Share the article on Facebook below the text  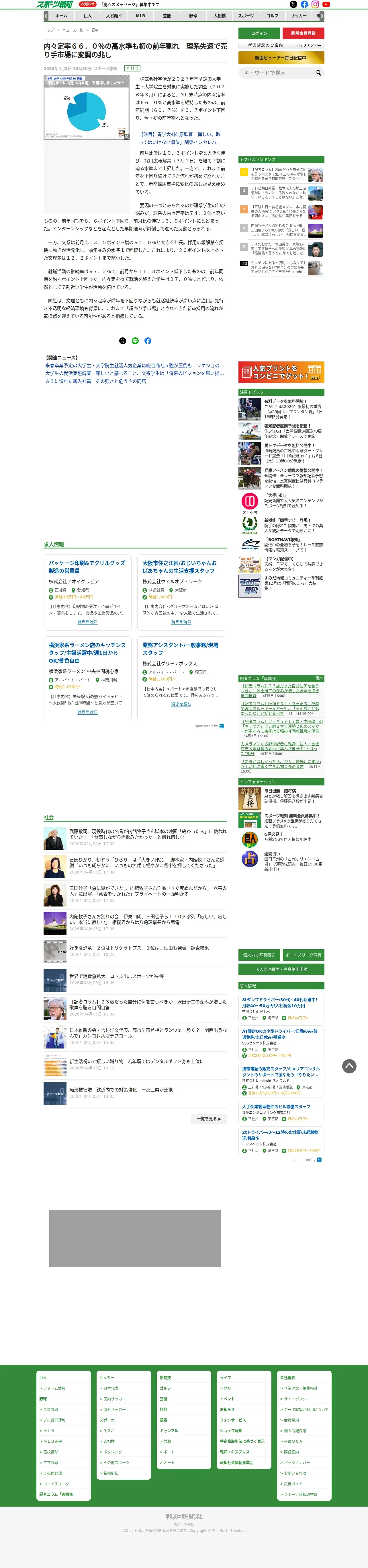tap(148, 341)
